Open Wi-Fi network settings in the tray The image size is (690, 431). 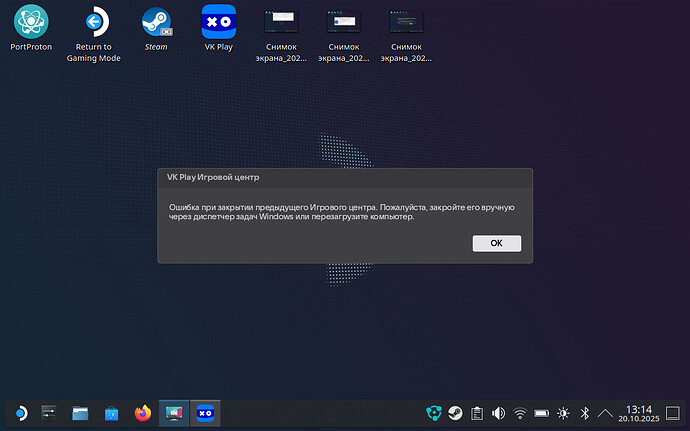[x=520, y=412]
